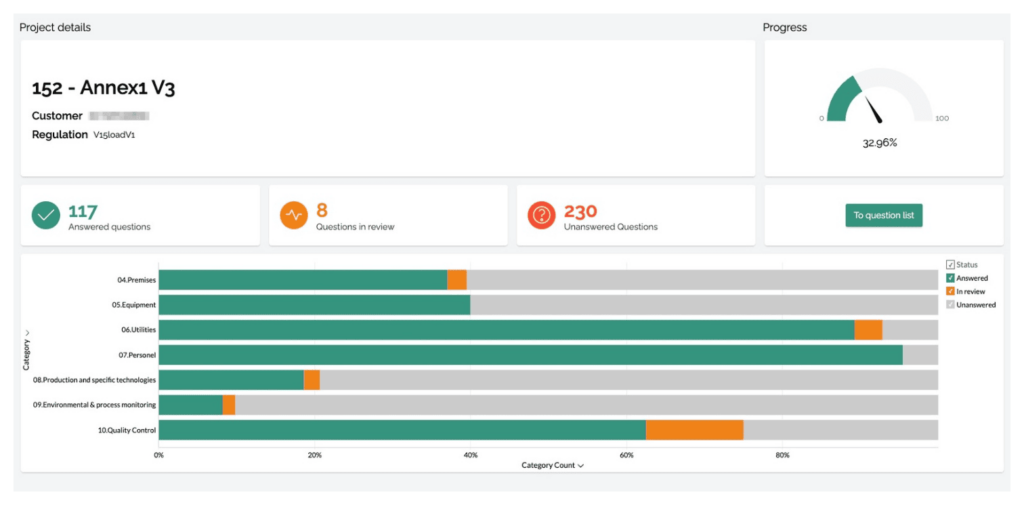Click the red Unanswered Questions question-mark icon
1024x505 pixels.
click(x=541, y=216)
